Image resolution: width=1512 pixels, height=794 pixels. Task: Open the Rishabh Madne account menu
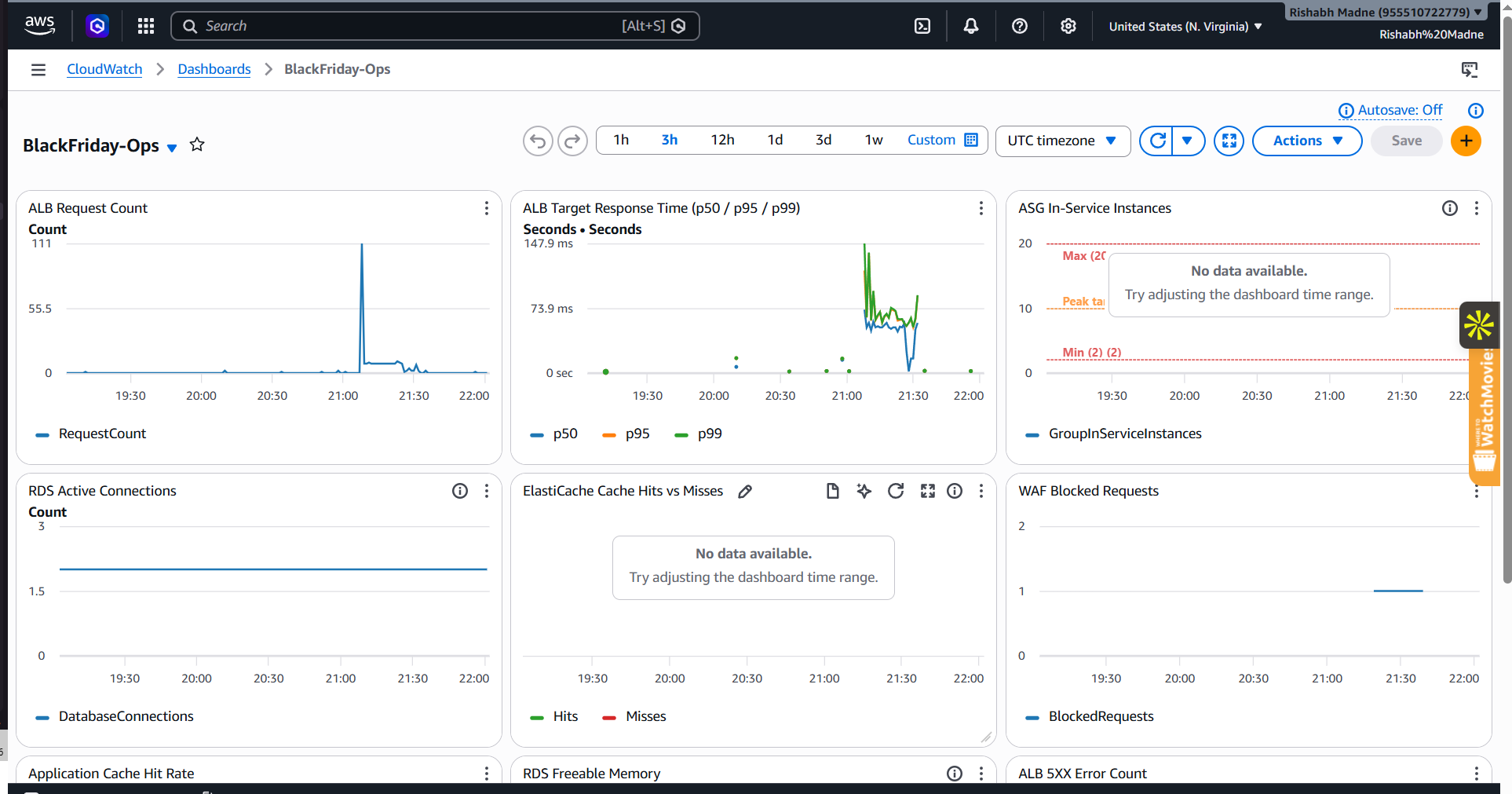tap(1386, 13)
